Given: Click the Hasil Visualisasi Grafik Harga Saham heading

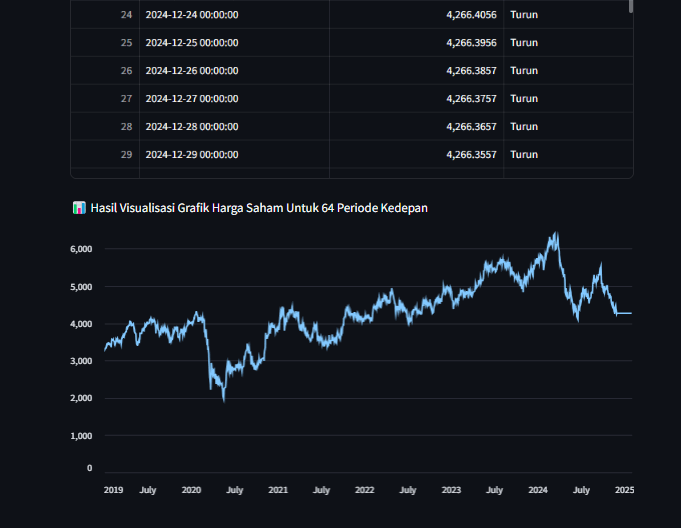Looking at the screenshot, I should coord(259,208).
